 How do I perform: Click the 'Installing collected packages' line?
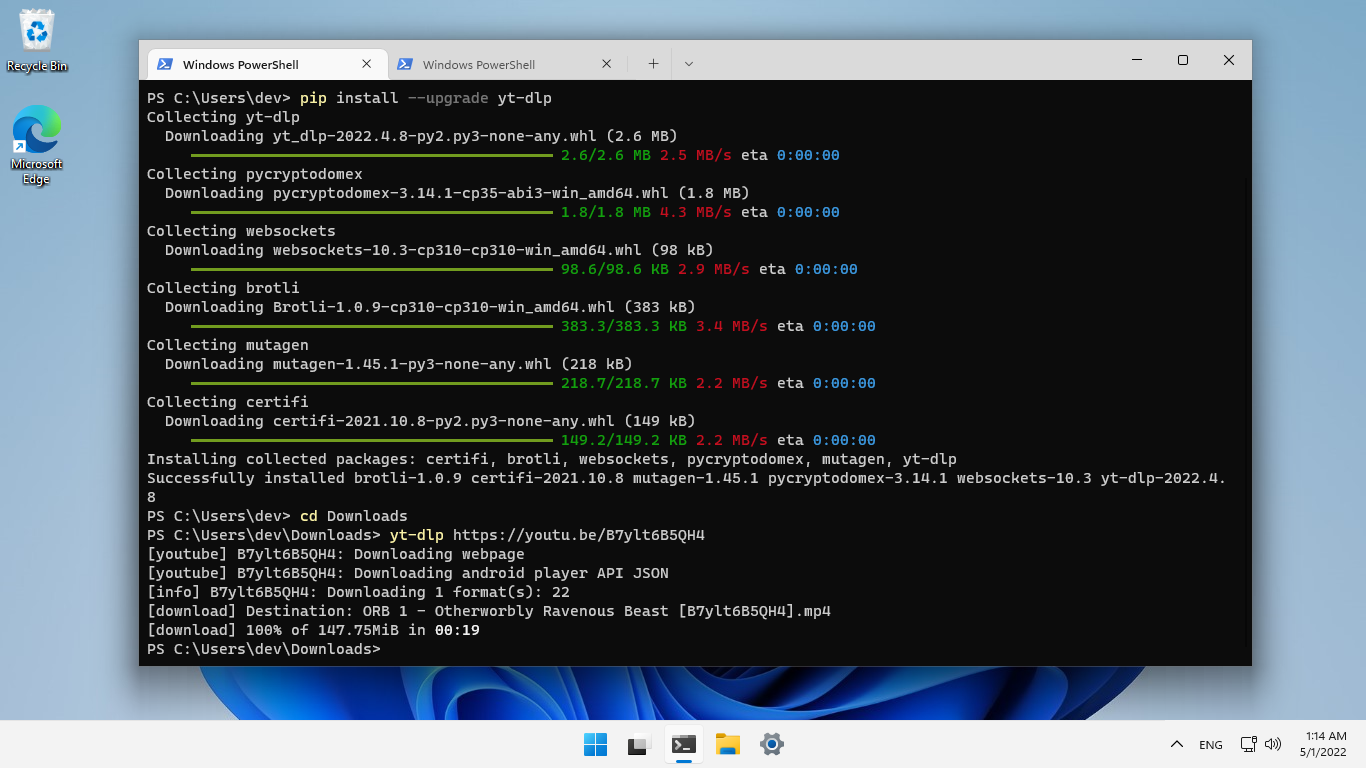pos(551,459)
